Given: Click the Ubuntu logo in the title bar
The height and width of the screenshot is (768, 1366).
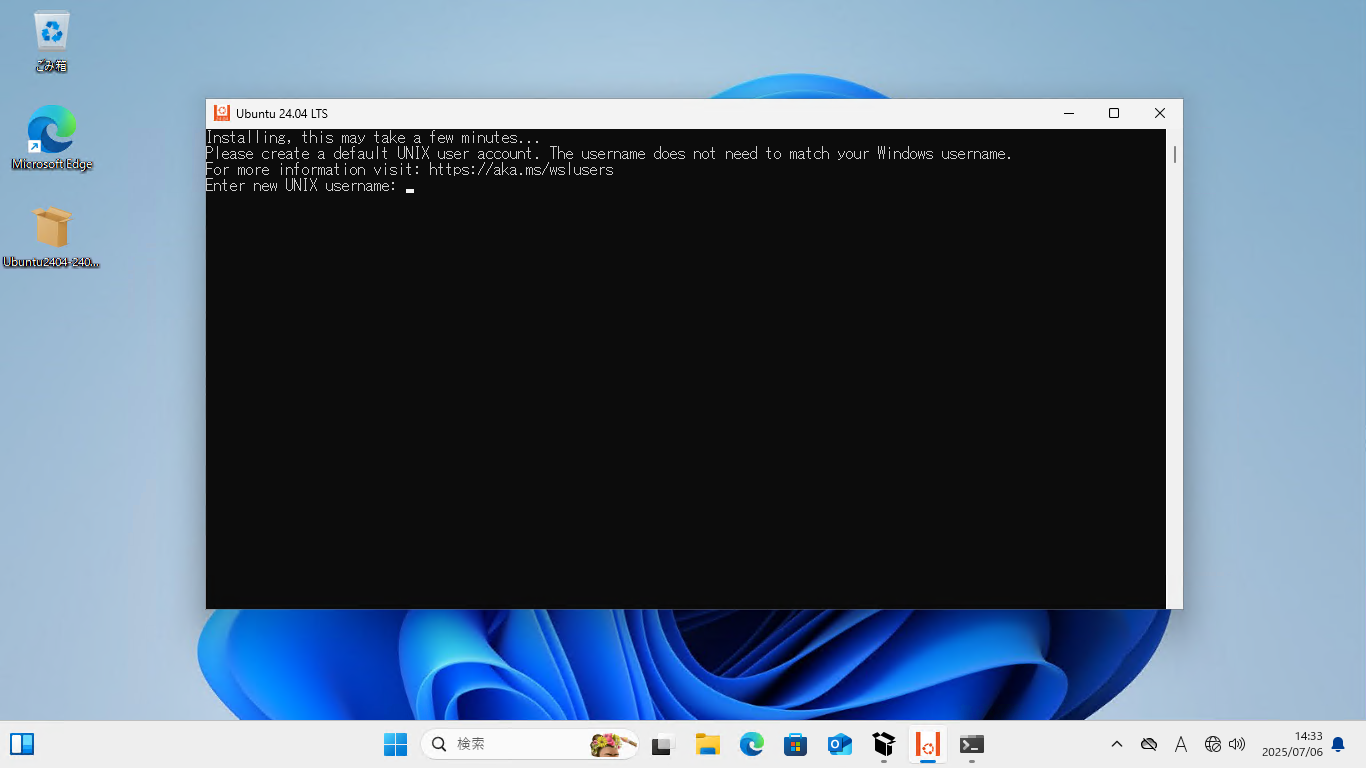Looking at the screenshot, I should 222,113.
